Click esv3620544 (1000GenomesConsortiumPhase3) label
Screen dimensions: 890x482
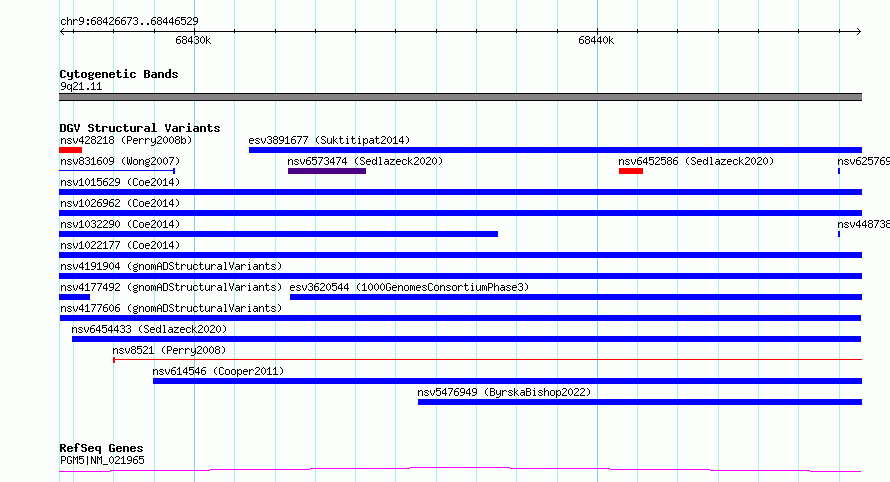[x=409, y=287]
